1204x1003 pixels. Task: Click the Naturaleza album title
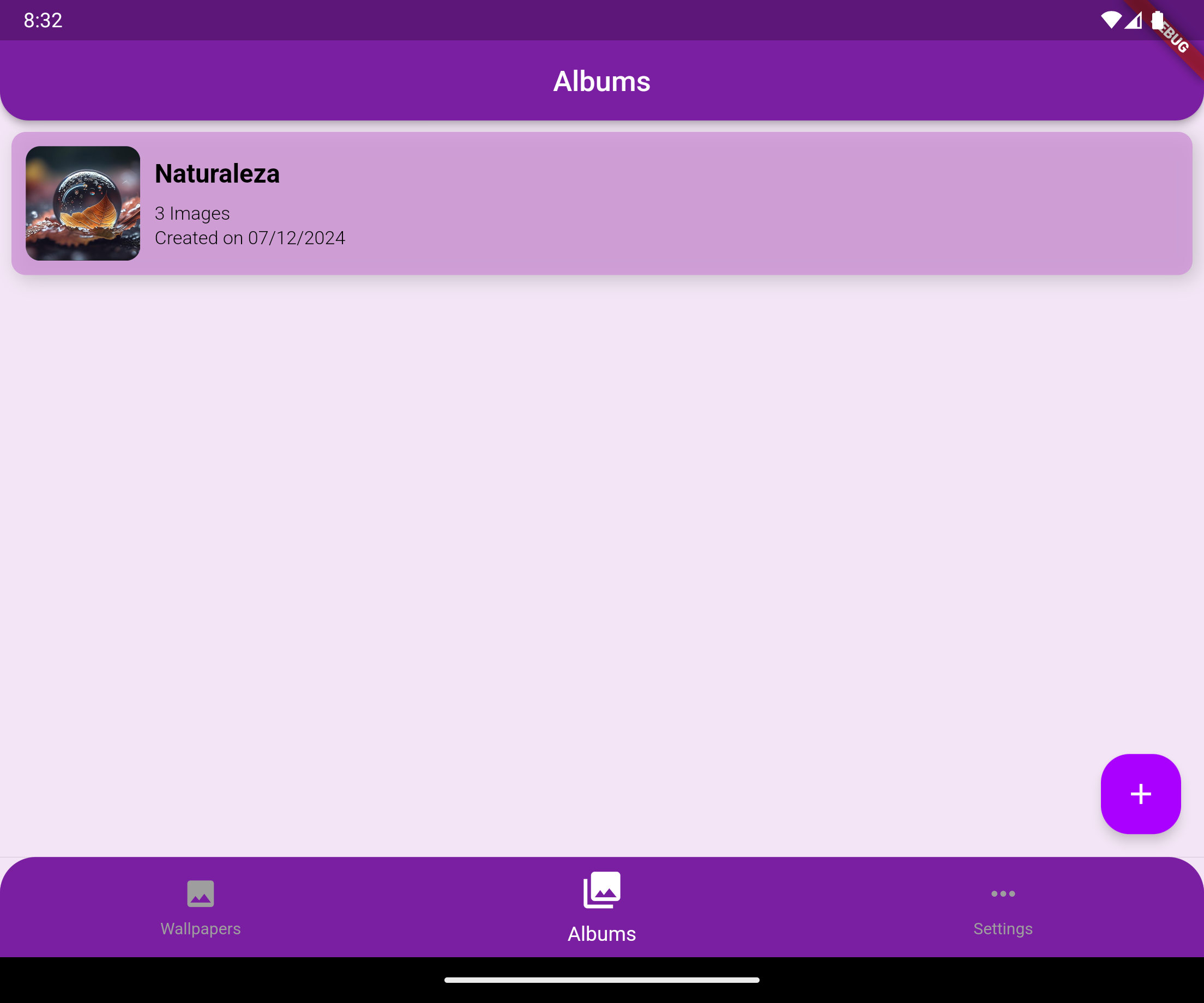217,174
